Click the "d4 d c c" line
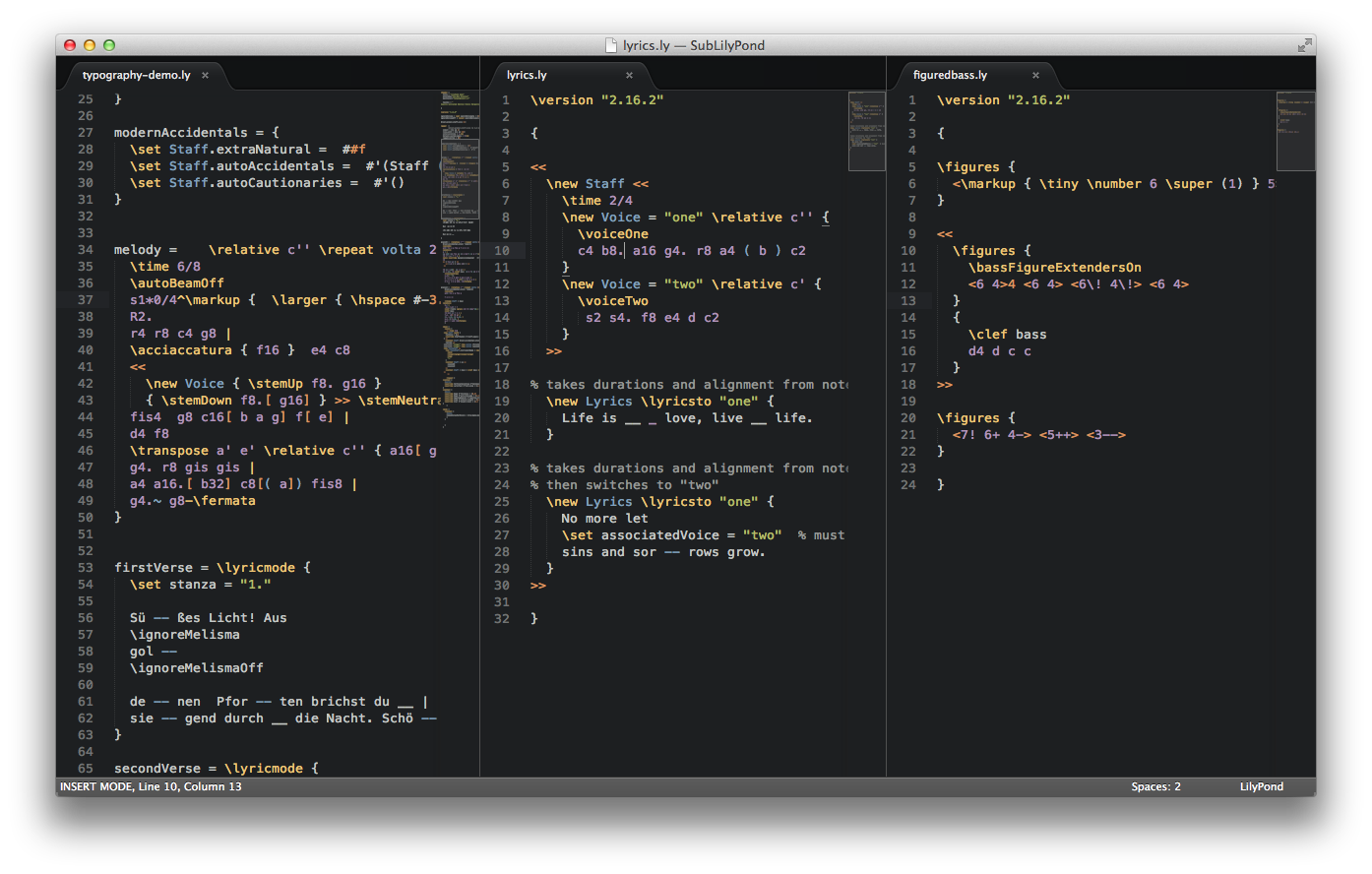 (1000, 351)
